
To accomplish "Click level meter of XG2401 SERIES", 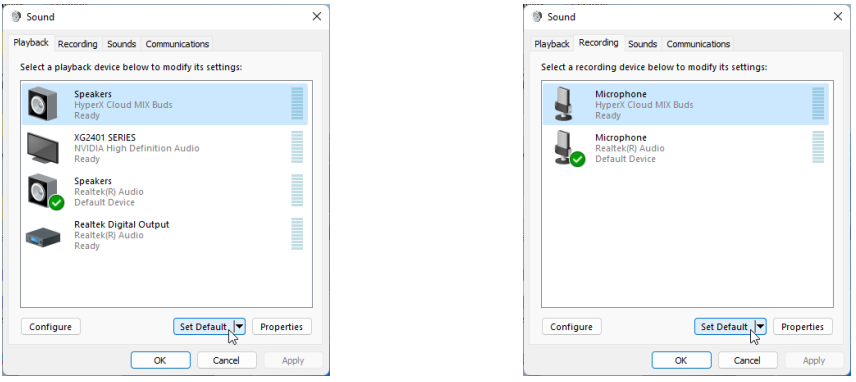I will tap(297, 147).
